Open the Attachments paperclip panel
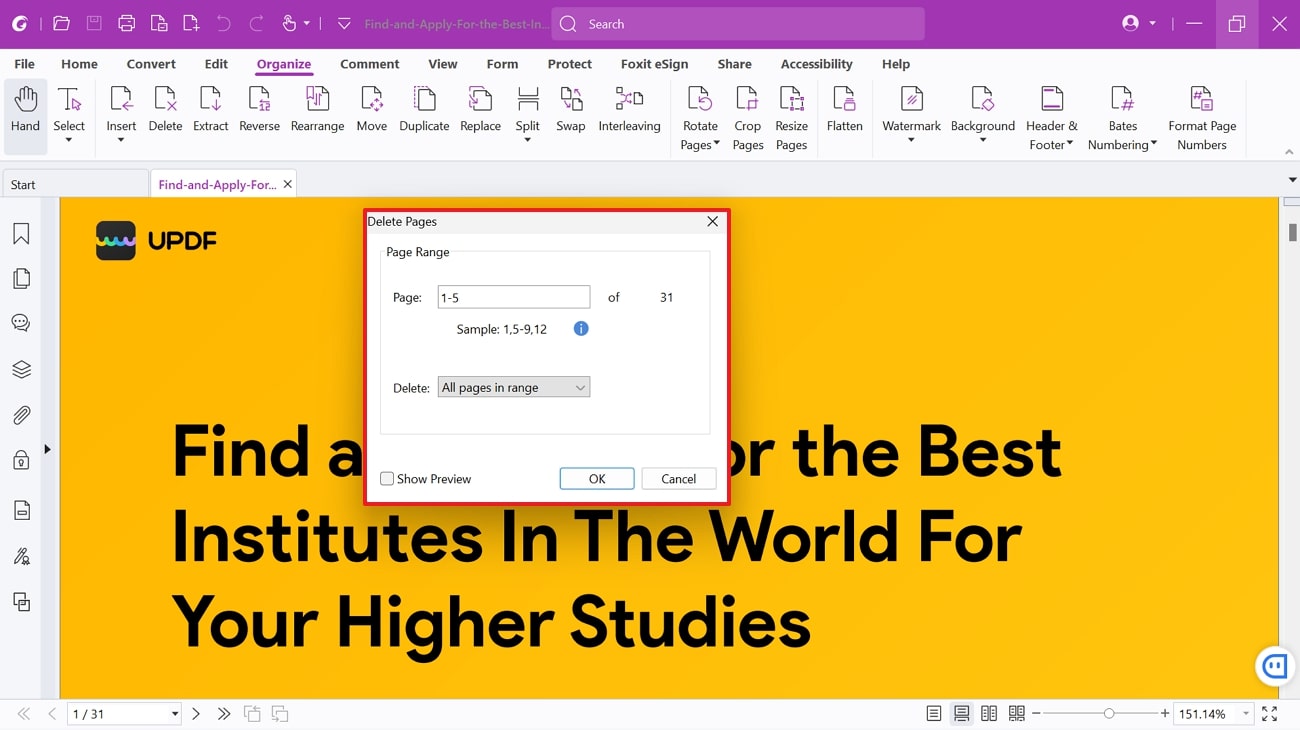Screen dimensions: 1300x730 21,415
